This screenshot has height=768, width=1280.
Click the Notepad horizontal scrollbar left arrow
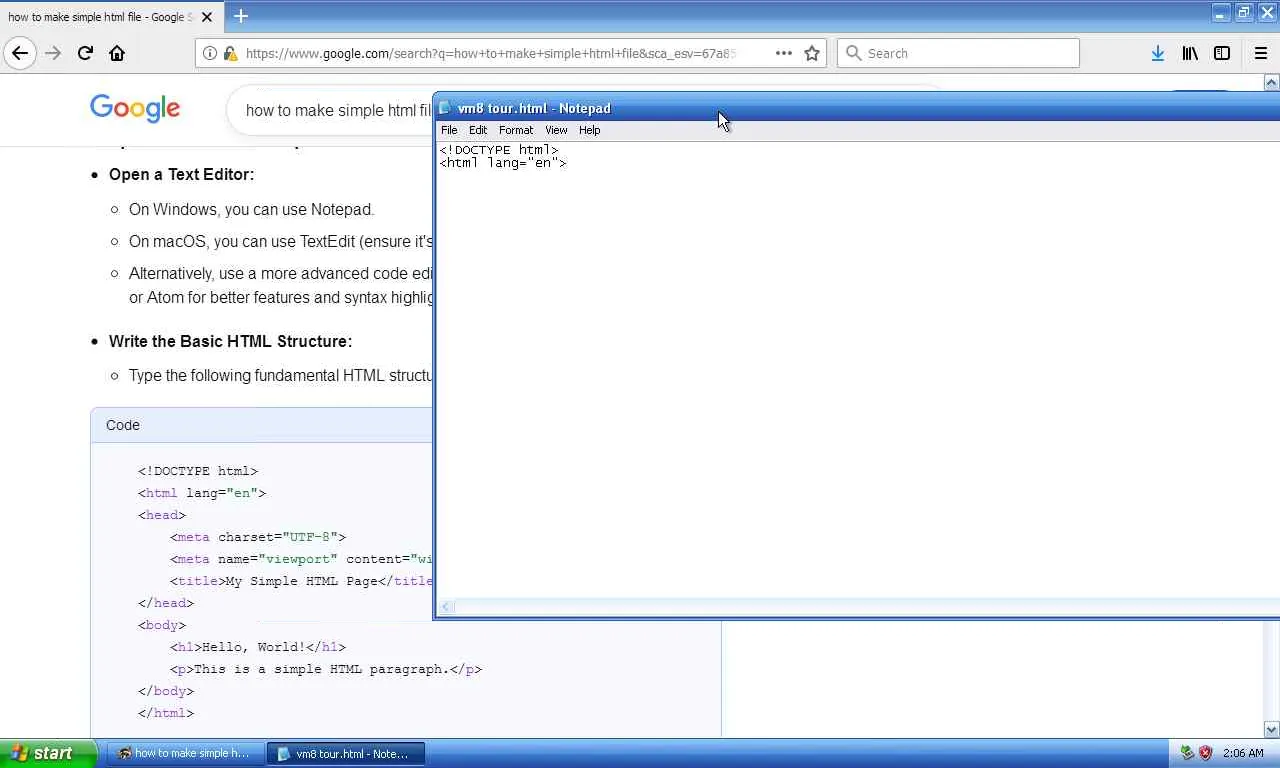click(446, 607)
